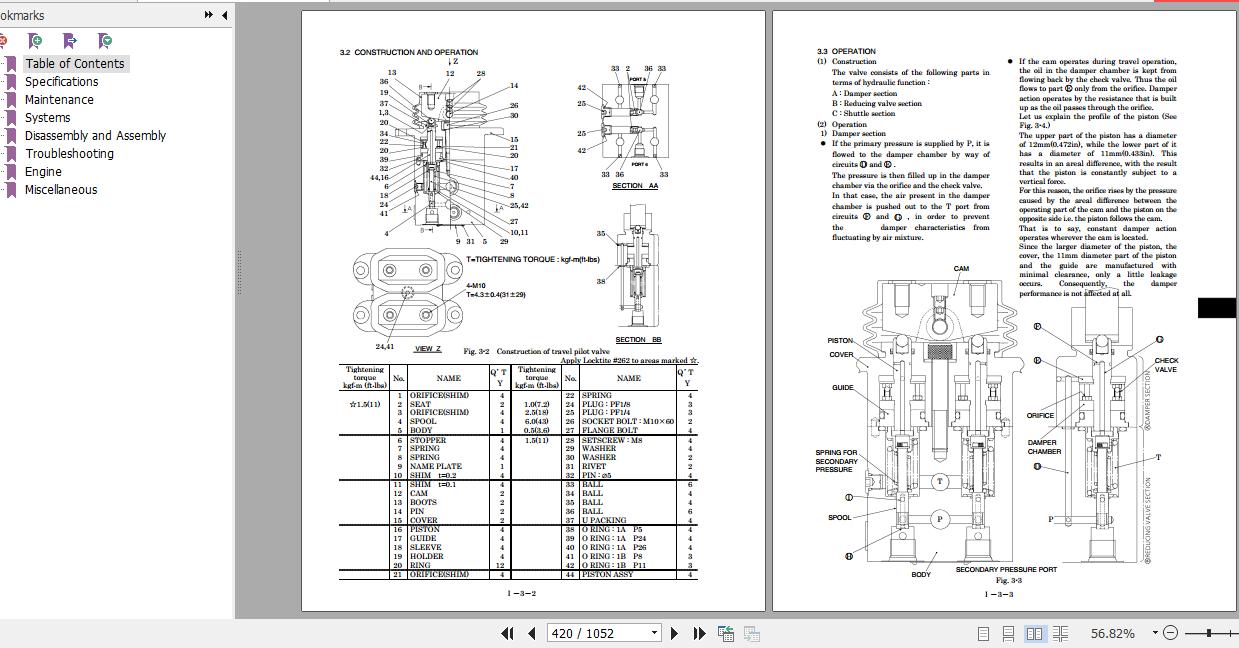Expand all bookmarks in the panel
The image size is (1239, 648).
click(x=103, y=41)
